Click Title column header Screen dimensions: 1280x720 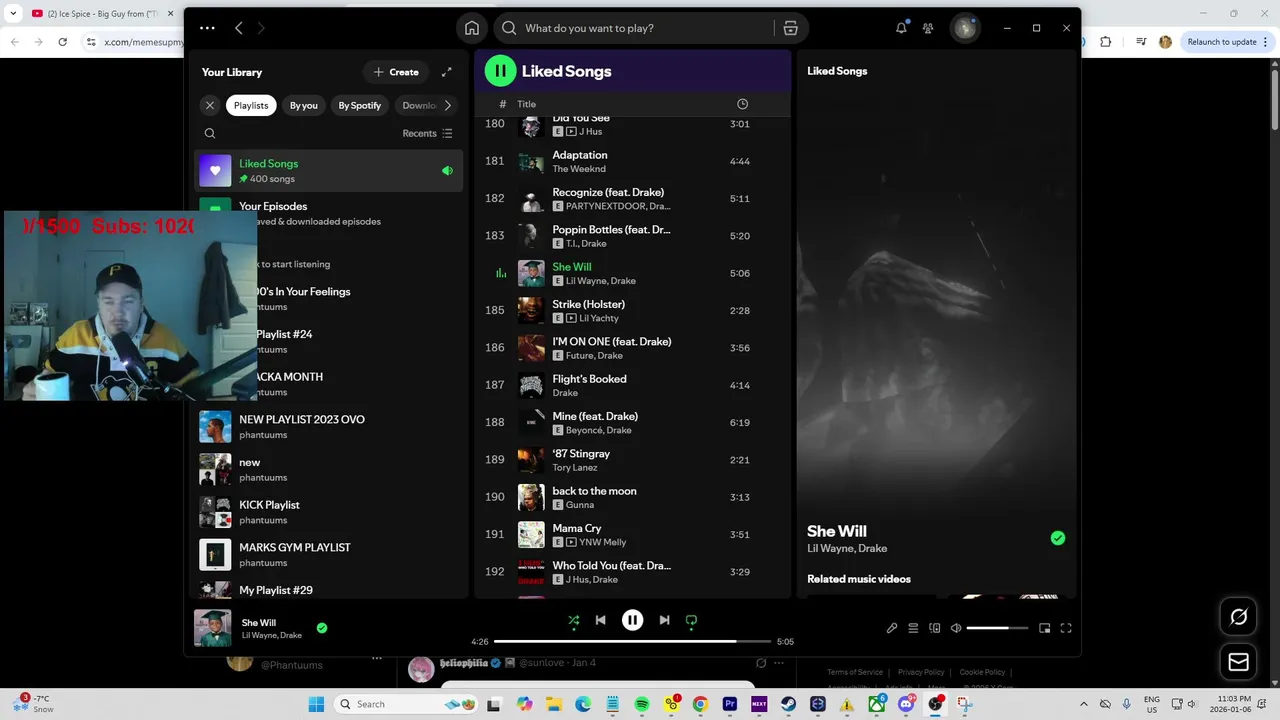pyautogui.click(x=526, y=104)
